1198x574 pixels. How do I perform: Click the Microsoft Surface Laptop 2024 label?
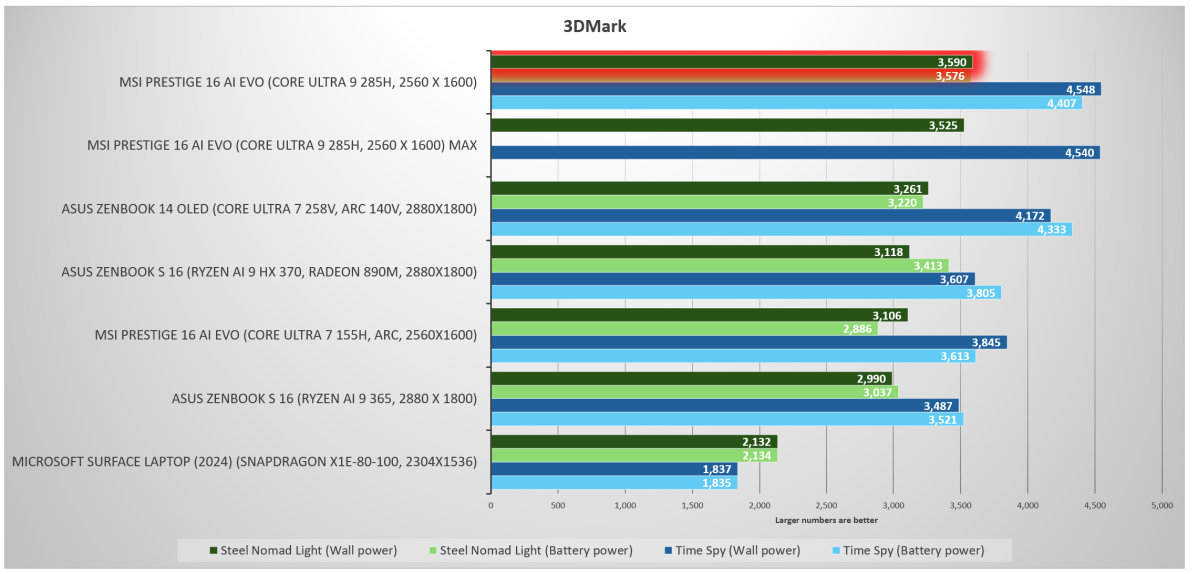244,462
